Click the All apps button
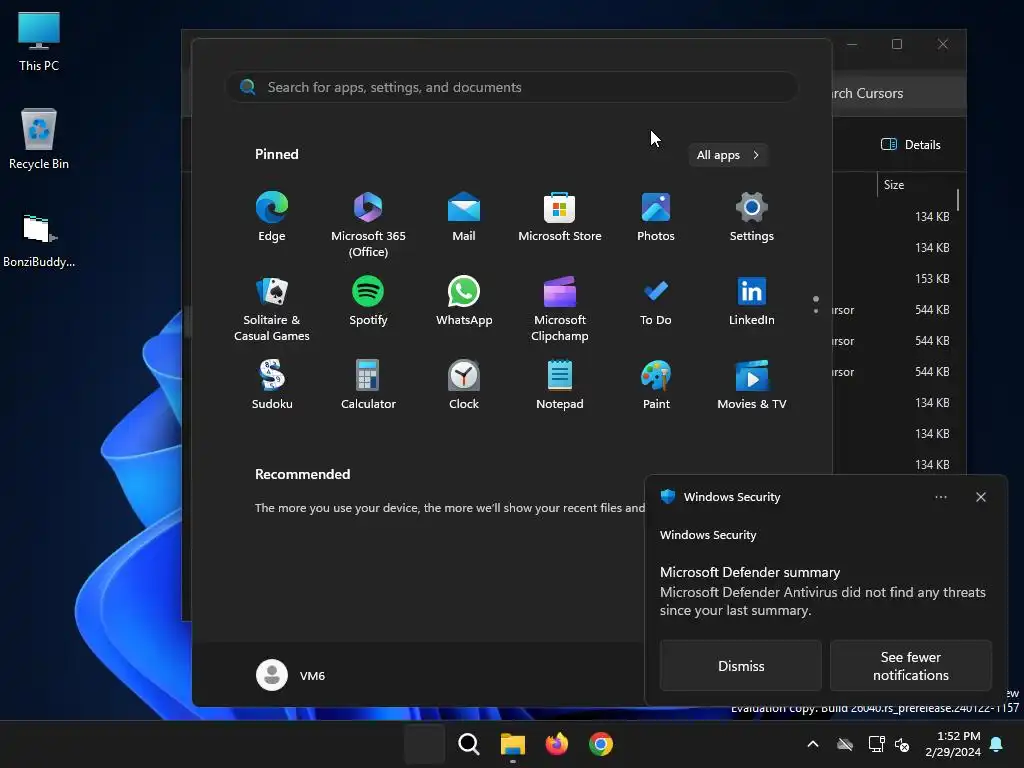Viewport: 1024px width, 768px height. click(x=728, y=155)
